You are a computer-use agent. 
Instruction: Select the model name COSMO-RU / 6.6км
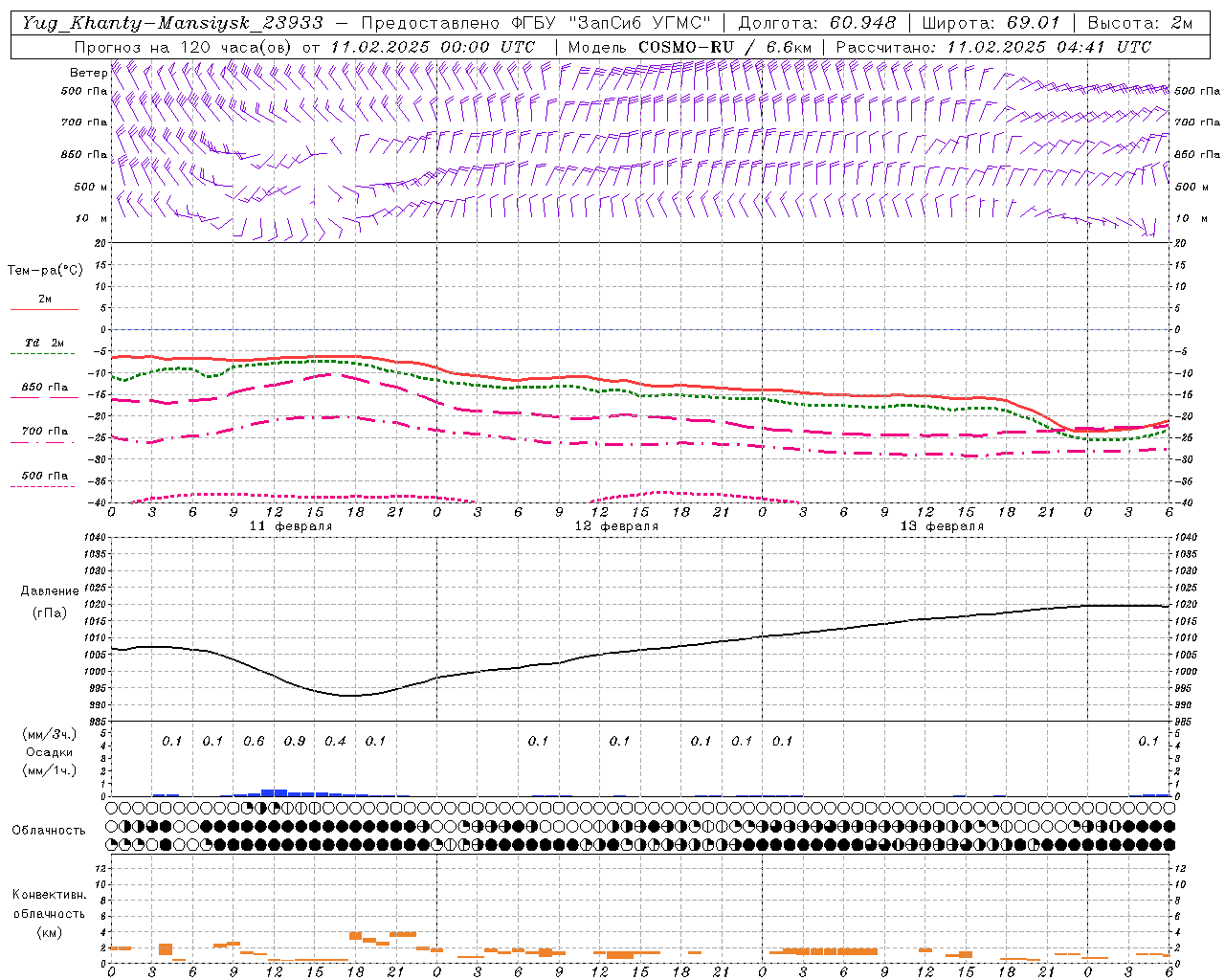727,47
